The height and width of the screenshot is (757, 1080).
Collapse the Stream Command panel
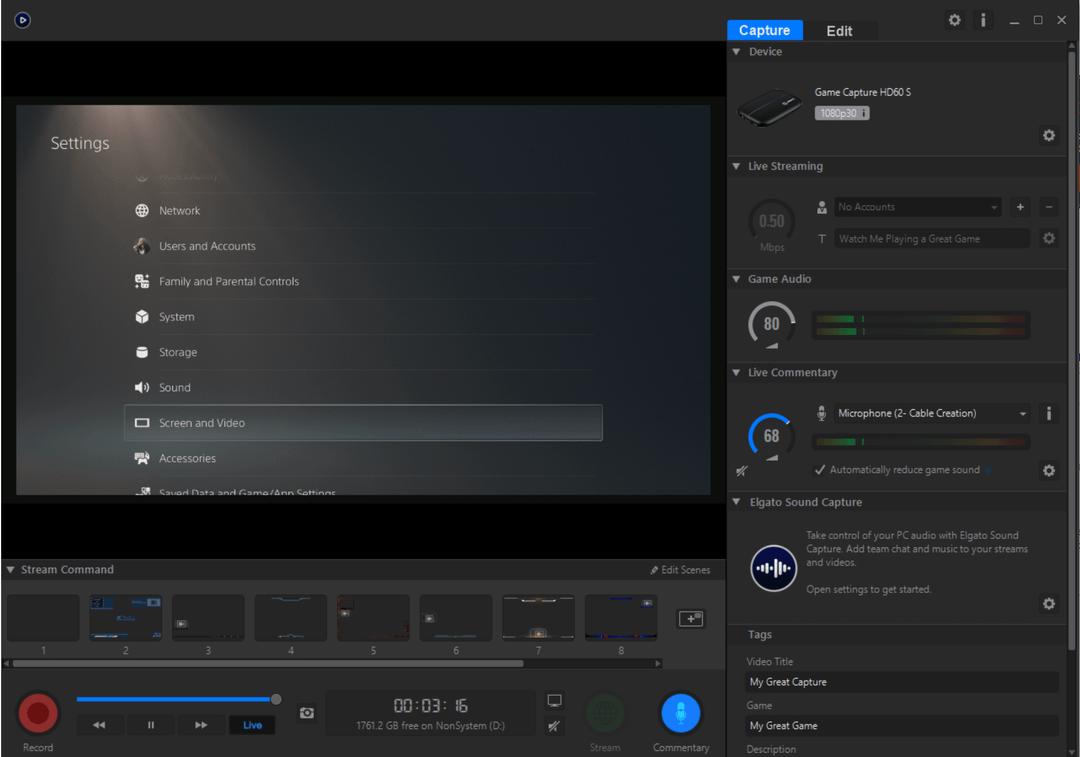[10, 570]
